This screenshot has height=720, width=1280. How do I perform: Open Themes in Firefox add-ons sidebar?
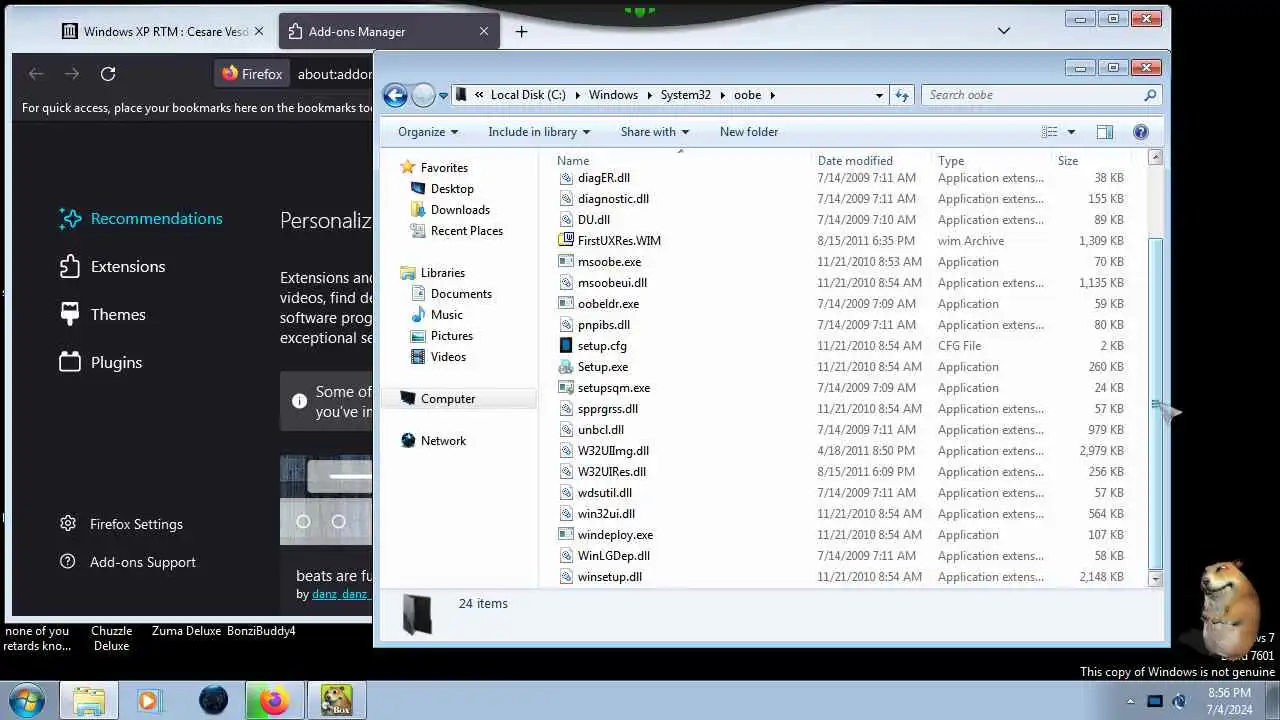(103, 315)
